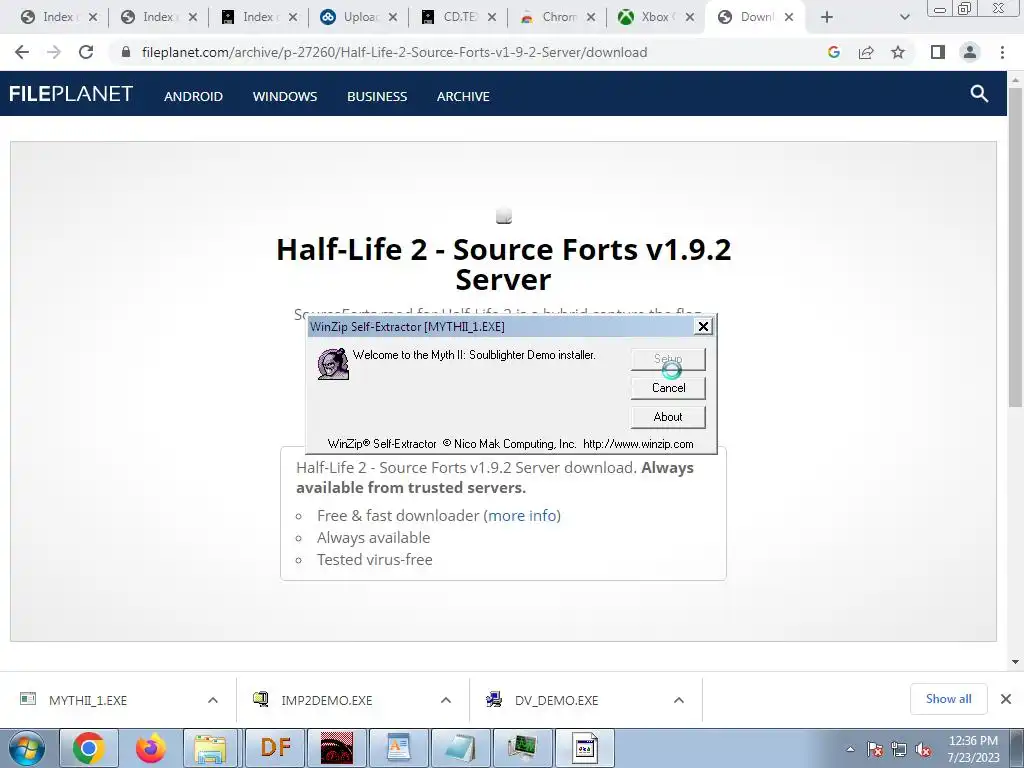
Task: Expand options for DV_DEMO.EXE download
Action: (x=679, y=700)
